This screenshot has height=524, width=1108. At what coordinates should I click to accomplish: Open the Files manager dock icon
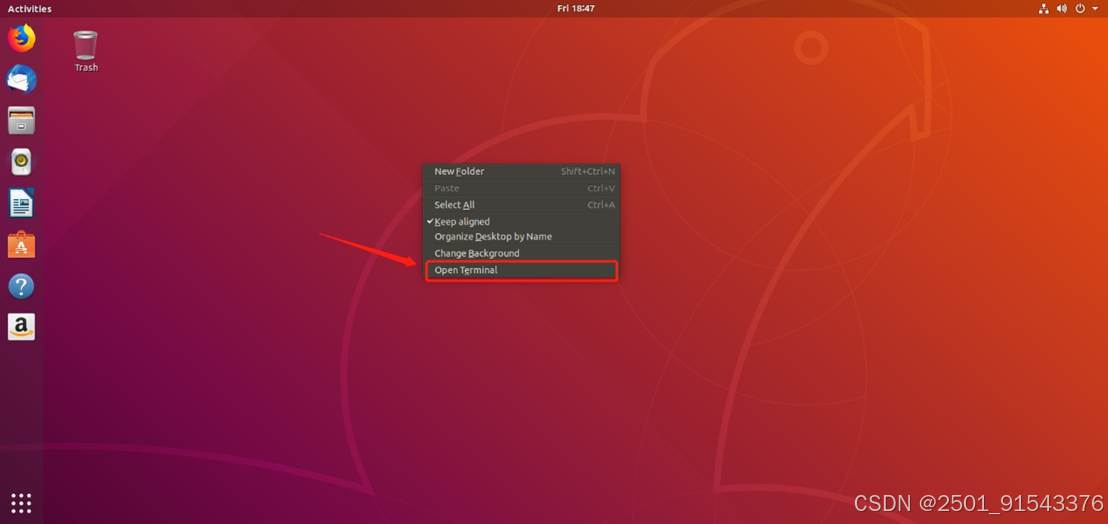pos(21,121)
